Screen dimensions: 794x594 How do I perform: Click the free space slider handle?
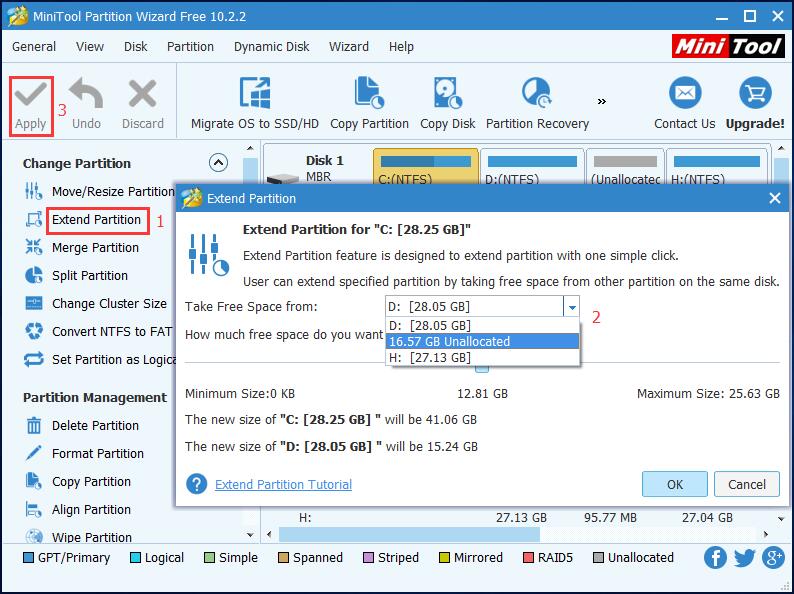coord(482,369)
